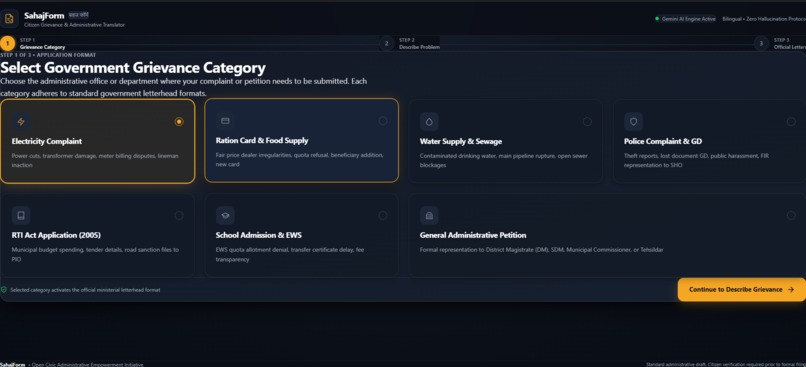The height and width of the screenshot is (367, 806).
Task: Click the power cuts, transformer damage description
Action: coord(95,160)
